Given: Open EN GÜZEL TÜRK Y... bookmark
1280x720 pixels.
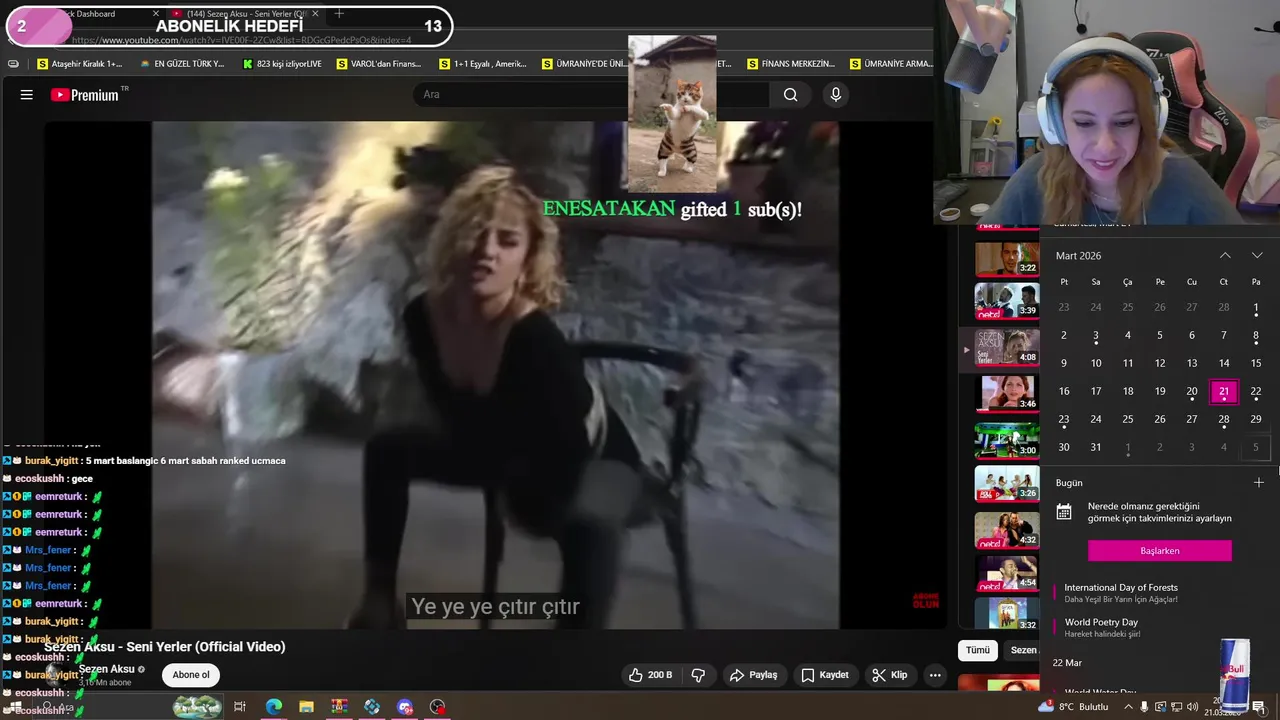Looking at the screenshot, I should (182, 64).
